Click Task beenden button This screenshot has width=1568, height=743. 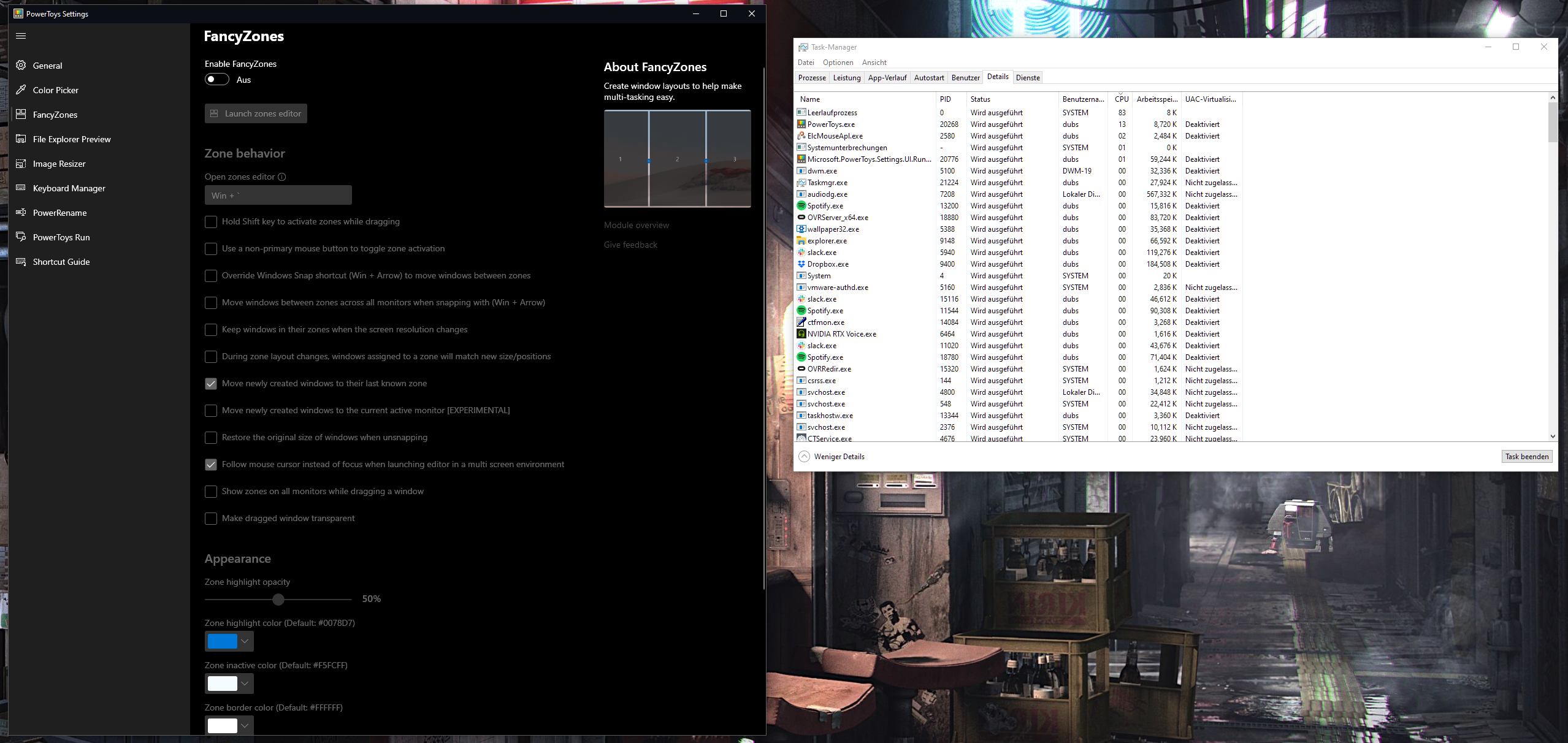tap(1526, 457)
